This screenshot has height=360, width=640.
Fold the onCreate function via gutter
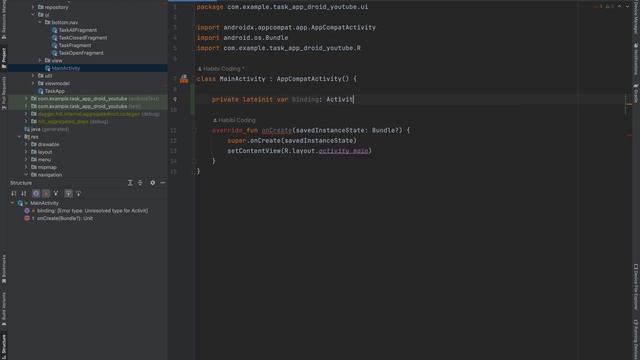tap(194, 131)
